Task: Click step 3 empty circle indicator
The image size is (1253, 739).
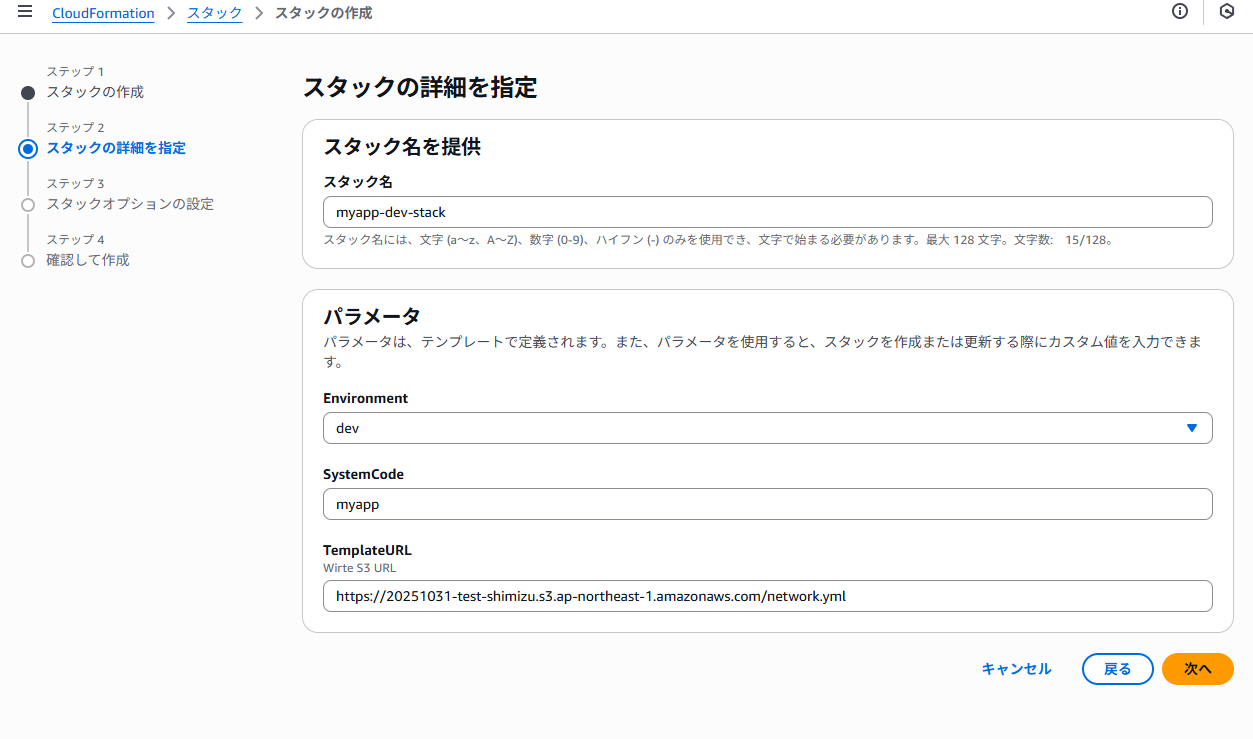Action: click(x=28, y=205)
